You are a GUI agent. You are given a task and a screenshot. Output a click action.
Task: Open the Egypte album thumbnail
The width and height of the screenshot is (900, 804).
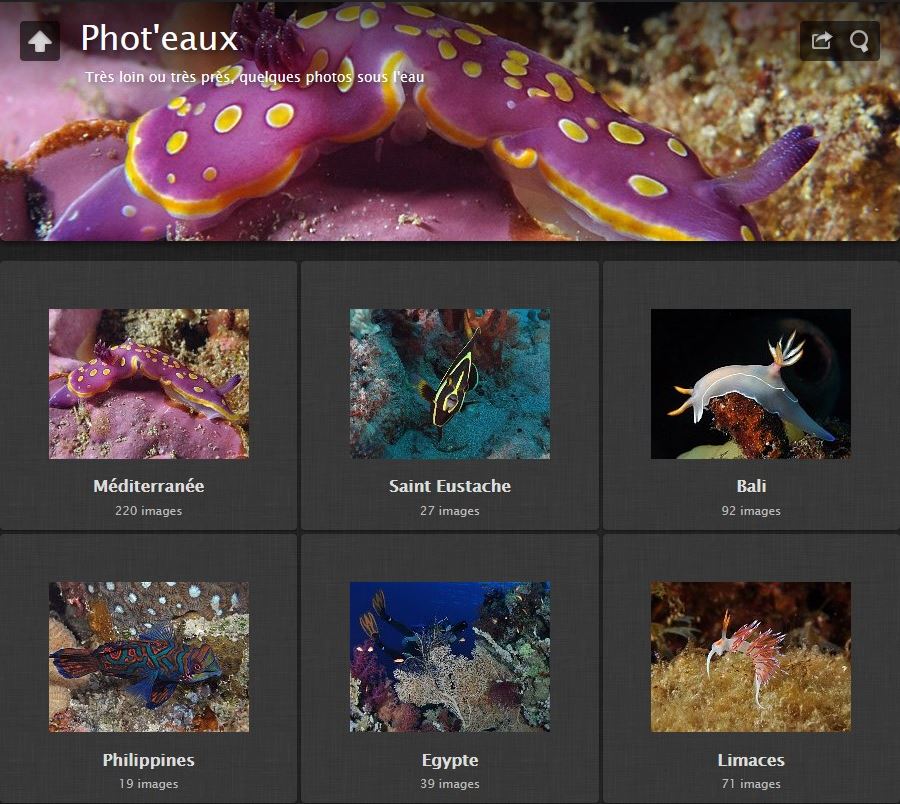click(x=450, y=657)
